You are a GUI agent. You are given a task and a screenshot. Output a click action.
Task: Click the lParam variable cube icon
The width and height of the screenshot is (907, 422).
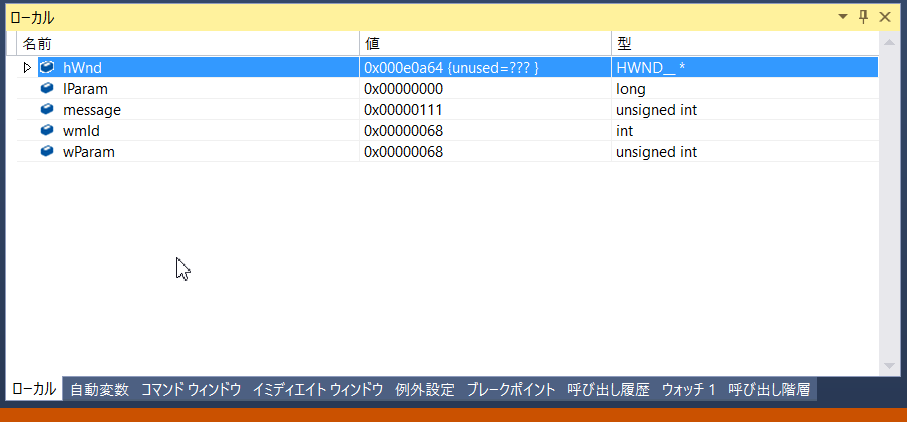point(47,88)
